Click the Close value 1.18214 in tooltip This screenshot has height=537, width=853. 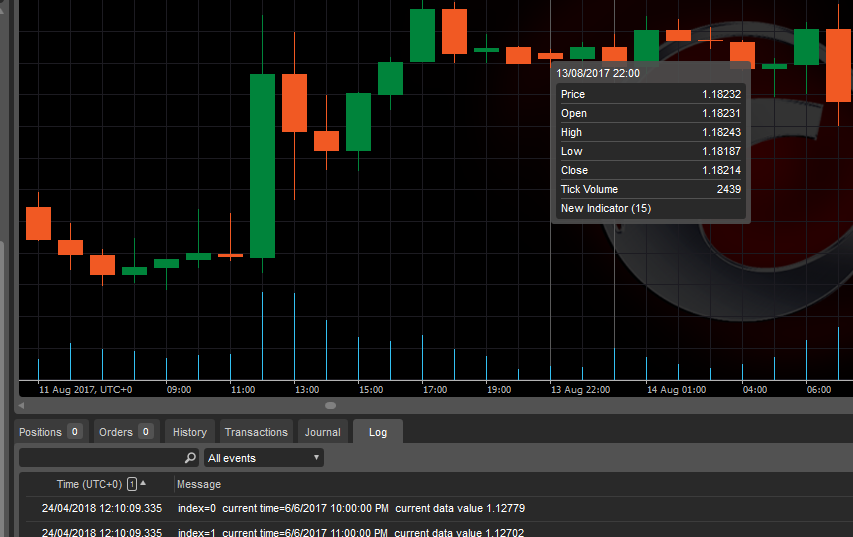click(721, 170)
